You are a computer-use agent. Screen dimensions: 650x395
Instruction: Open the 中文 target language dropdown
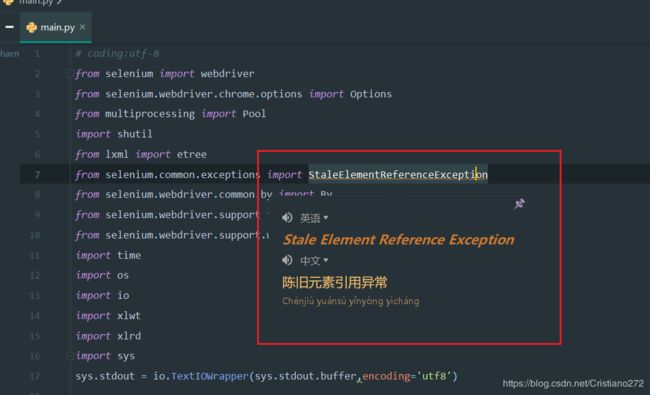click(x=314, y=260)
